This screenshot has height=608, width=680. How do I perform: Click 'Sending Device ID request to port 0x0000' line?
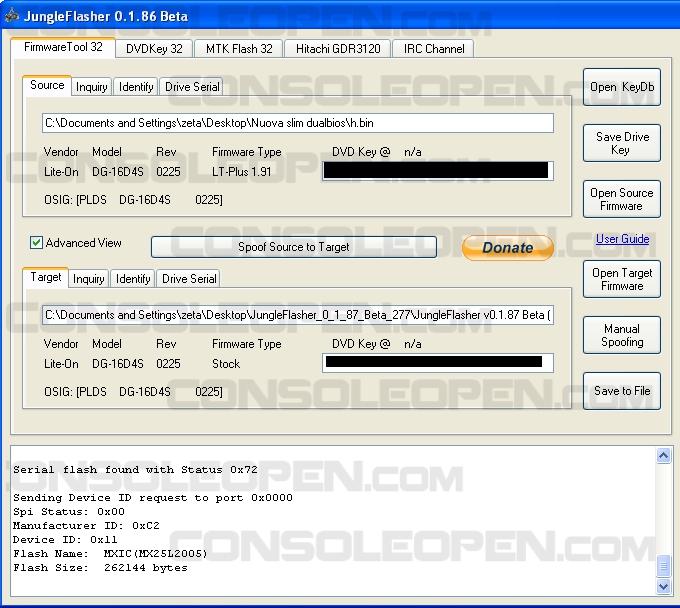(x=153, y=498)
